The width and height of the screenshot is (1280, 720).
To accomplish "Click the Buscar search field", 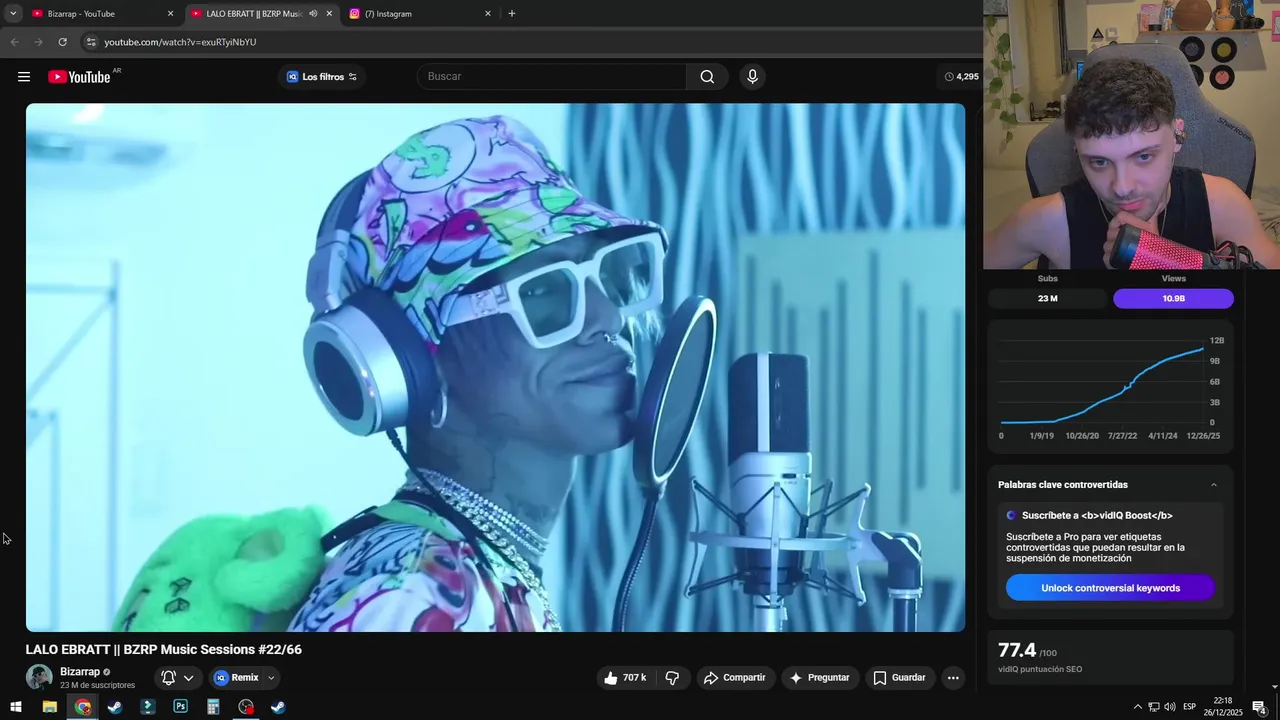I will click(x=552, y=77).
